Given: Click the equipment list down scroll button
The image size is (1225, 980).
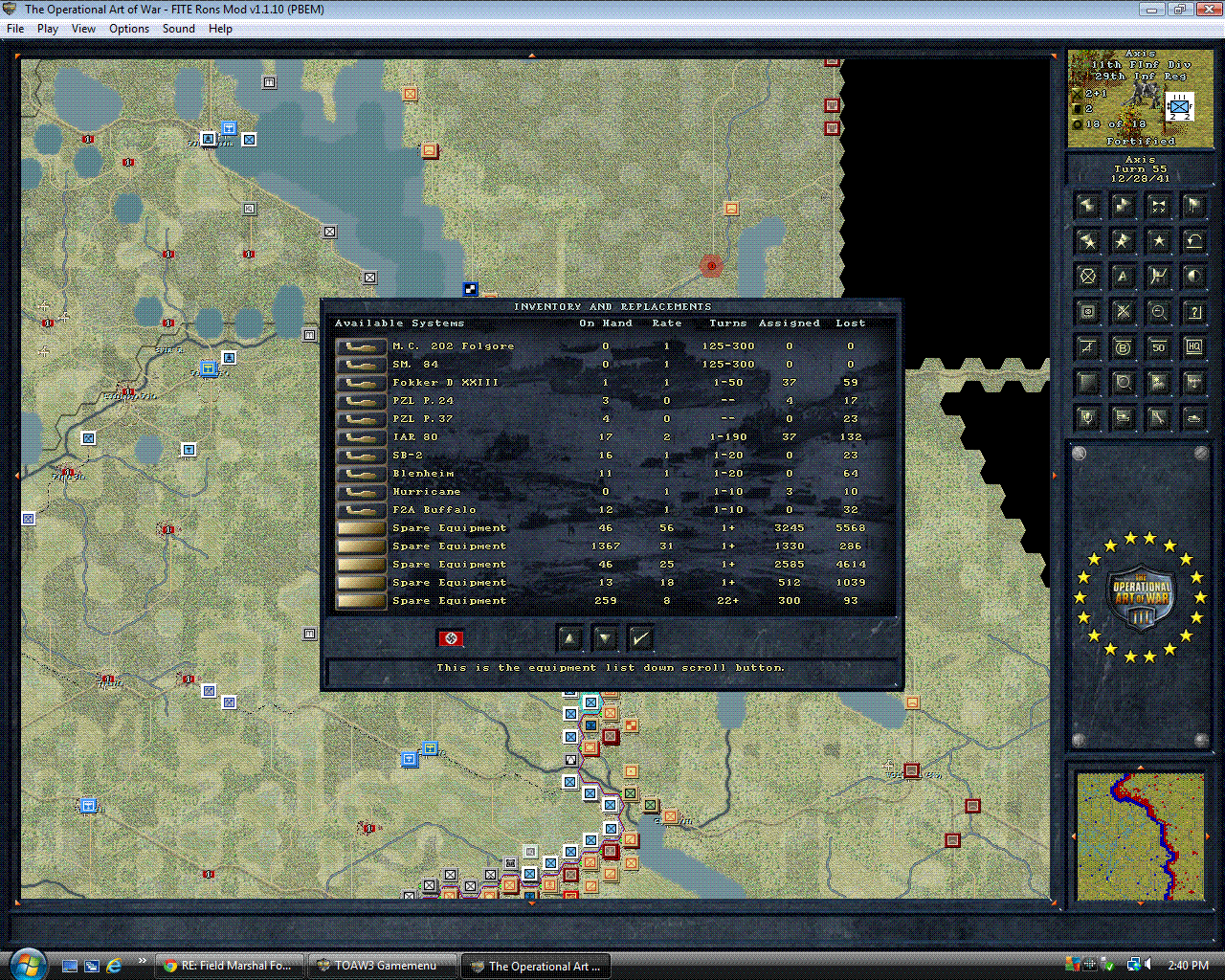Looking at the screenshot, I should click(605, 638).
